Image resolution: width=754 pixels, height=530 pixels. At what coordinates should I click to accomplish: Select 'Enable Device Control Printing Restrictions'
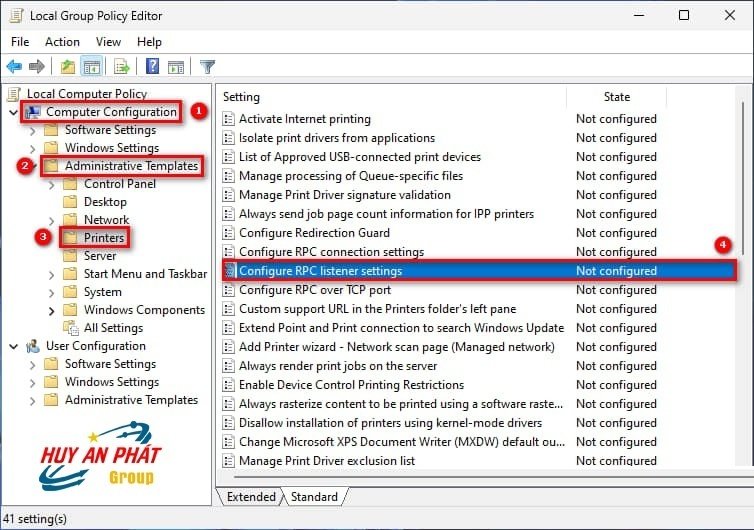(x=352, y=385)
